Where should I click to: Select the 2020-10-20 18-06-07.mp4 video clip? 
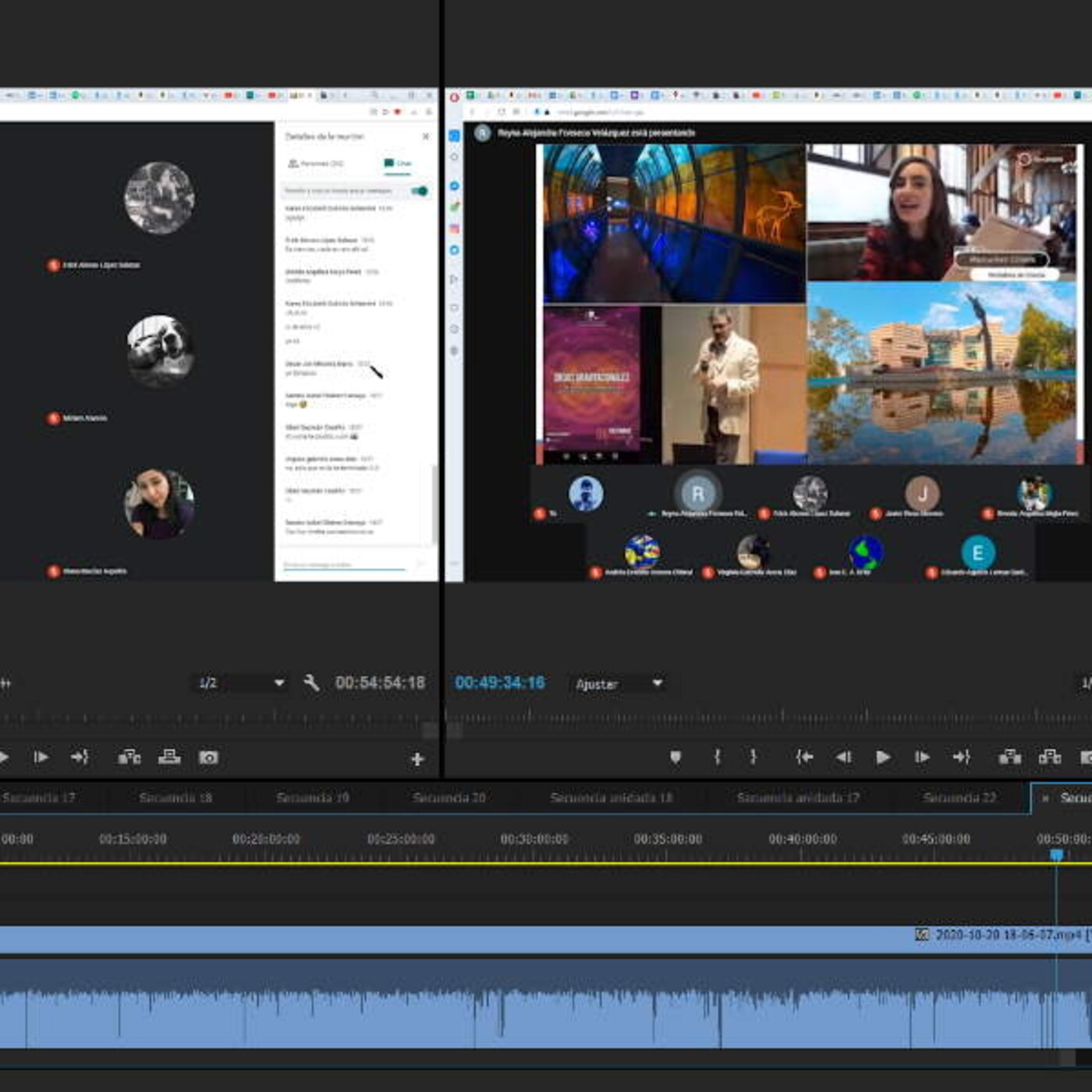pos(546,938)
